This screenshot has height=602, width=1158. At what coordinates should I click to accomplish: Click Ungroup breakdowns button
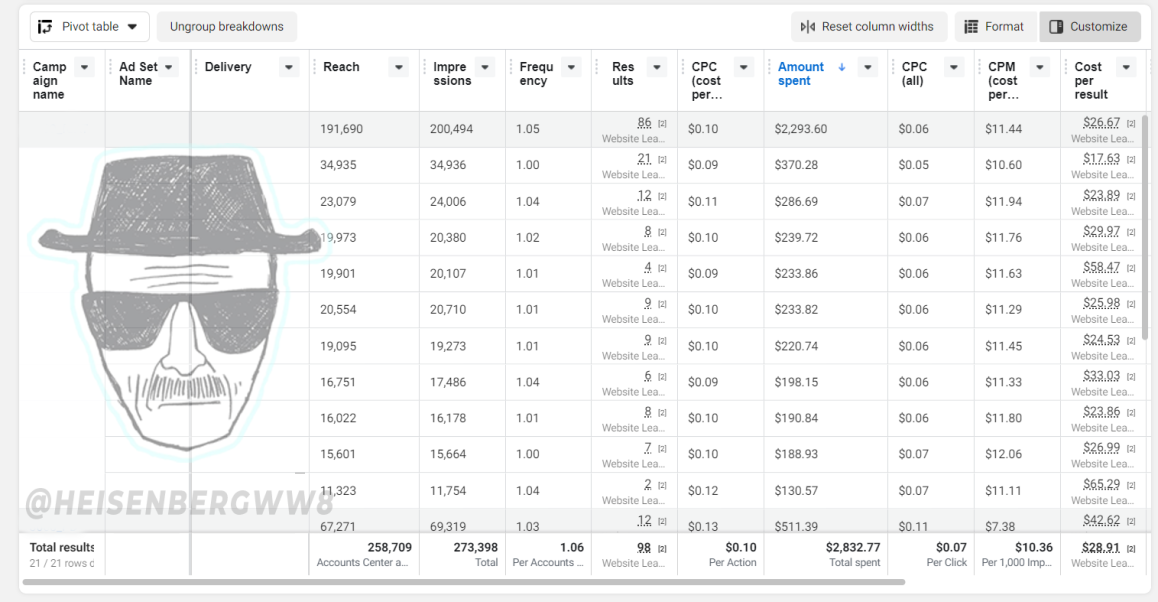tap(226, 27)
